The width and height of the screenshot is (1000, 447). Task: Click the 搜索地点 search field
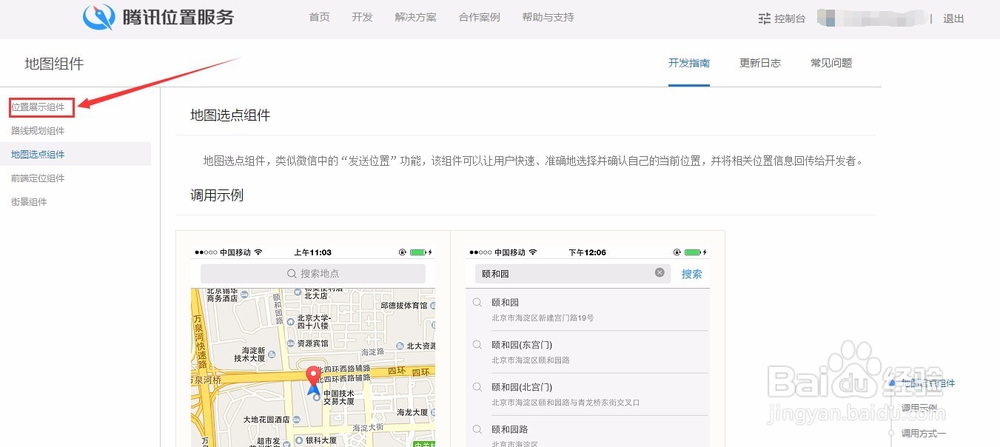click(x=312, y=274)
